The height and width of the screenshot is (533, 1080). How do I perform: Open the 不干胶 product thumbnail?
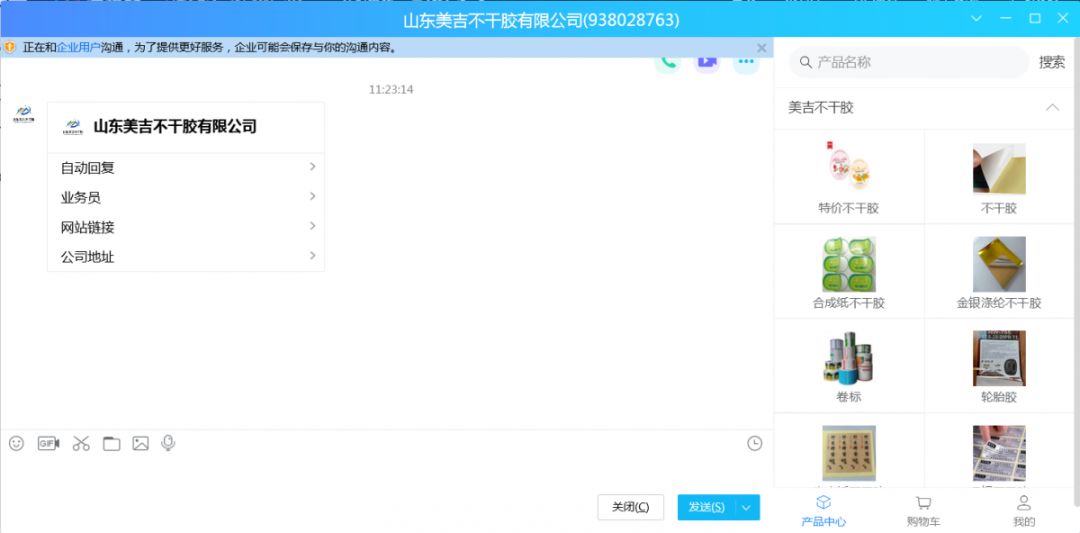[999, 169]
